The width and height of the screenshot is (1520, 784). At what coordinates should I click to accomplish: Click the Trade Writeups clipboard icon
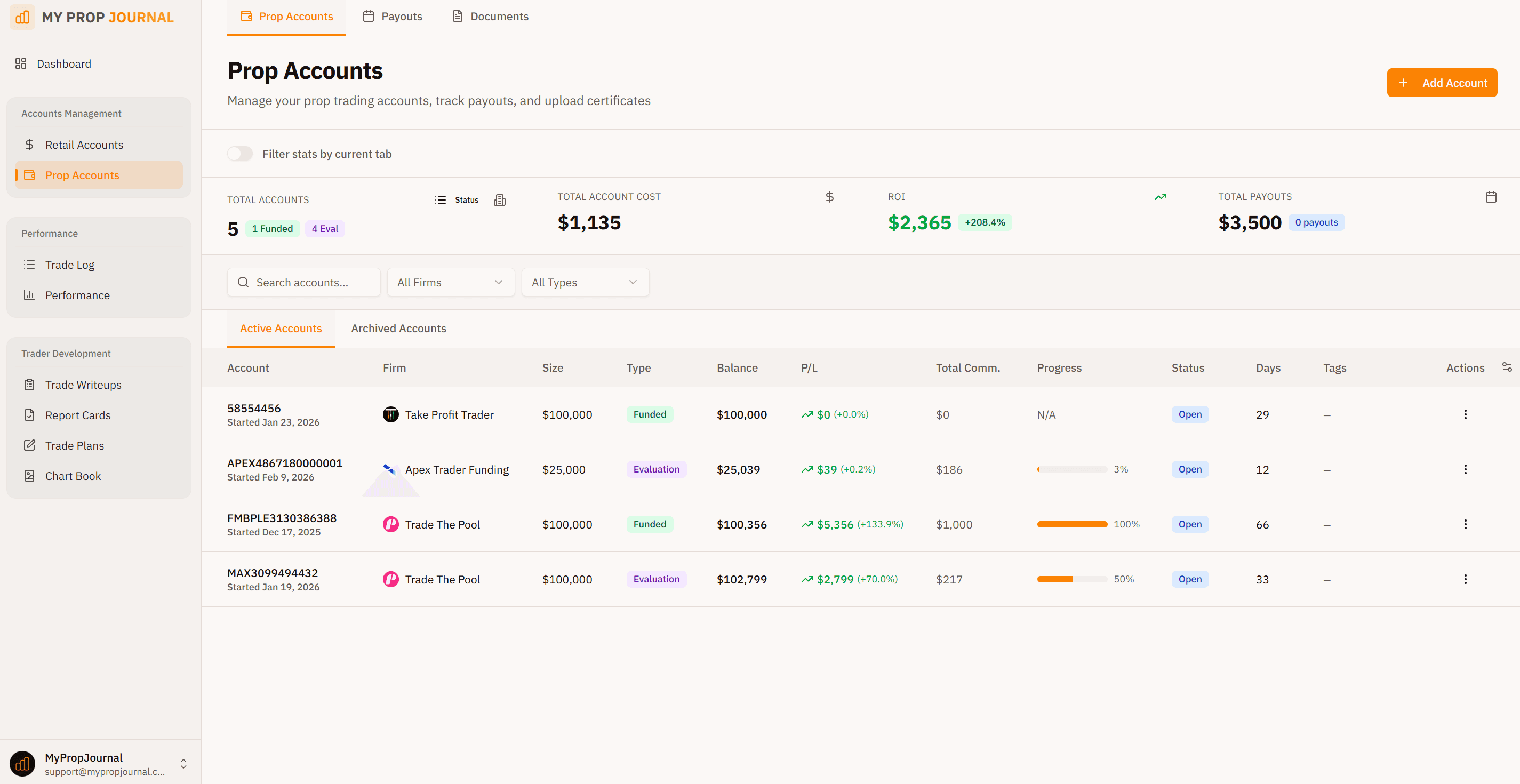[x=29, y=385]
